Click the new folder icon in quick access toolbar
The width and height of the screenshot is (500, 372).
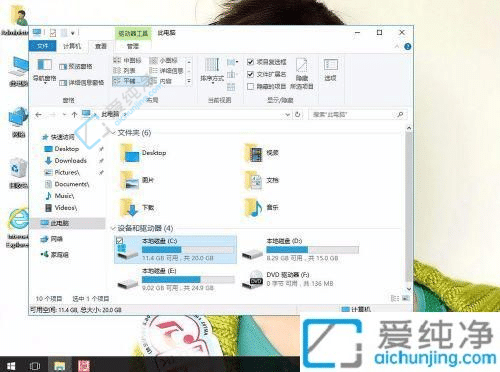point(64,33)
